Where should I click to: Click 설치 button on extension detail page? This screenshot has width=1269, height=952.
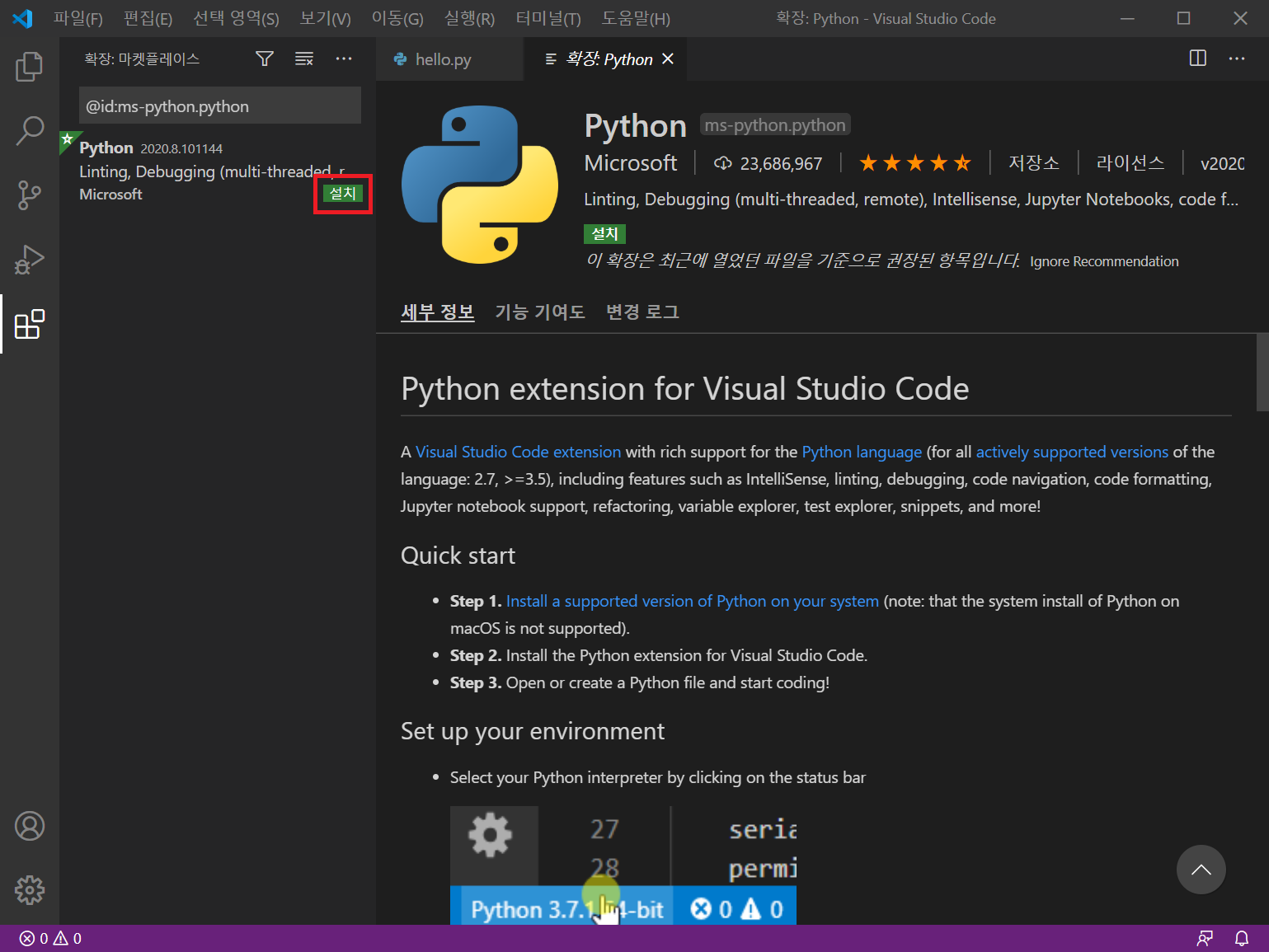click(605, 234)
